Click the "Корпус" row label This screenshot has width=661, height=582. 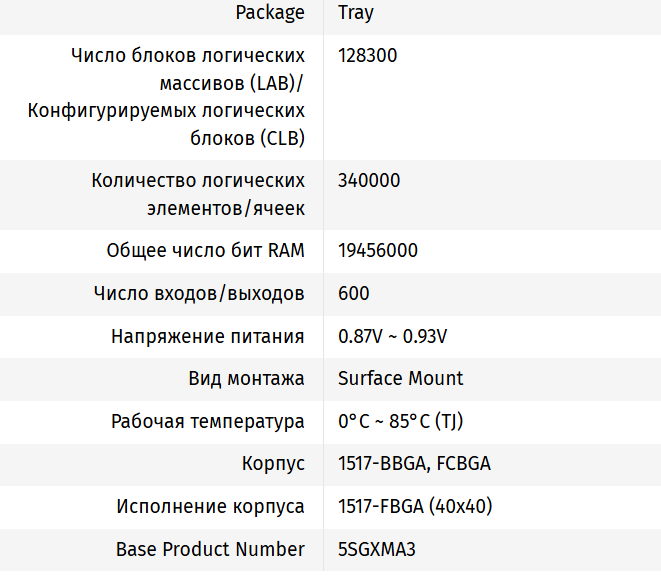(273, 464)
